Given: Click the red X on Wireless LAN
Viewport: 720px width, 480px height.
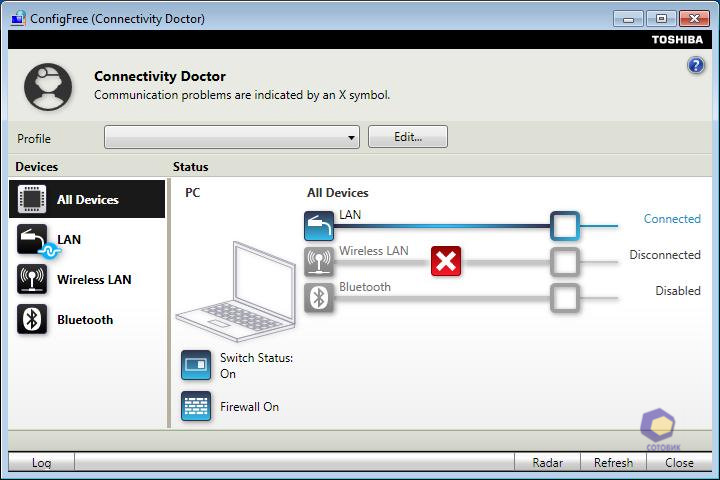Looking at the screenshot, I should point(446,262).
